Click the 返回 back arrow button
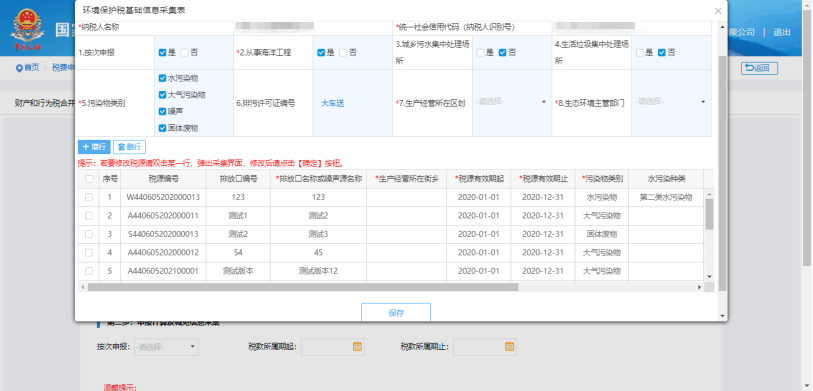This screenshot has height=391, width=813. click(759, 68)
